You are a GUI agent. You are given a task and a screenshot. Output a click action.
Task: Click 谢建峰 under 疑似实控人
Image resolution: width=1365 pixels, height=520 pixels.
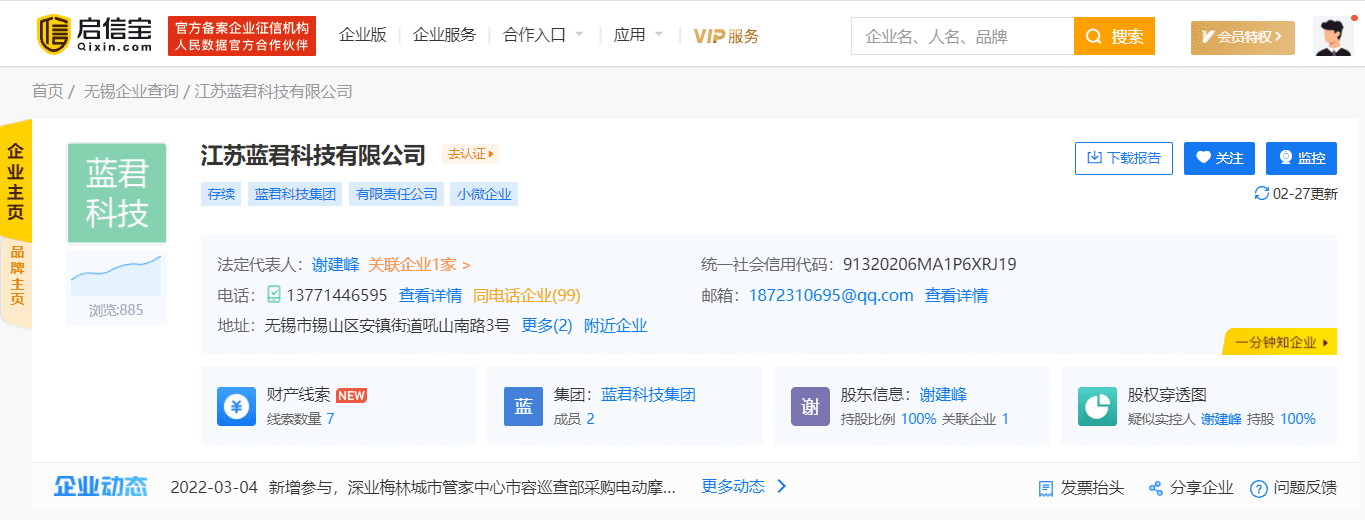coord(1221,419)
